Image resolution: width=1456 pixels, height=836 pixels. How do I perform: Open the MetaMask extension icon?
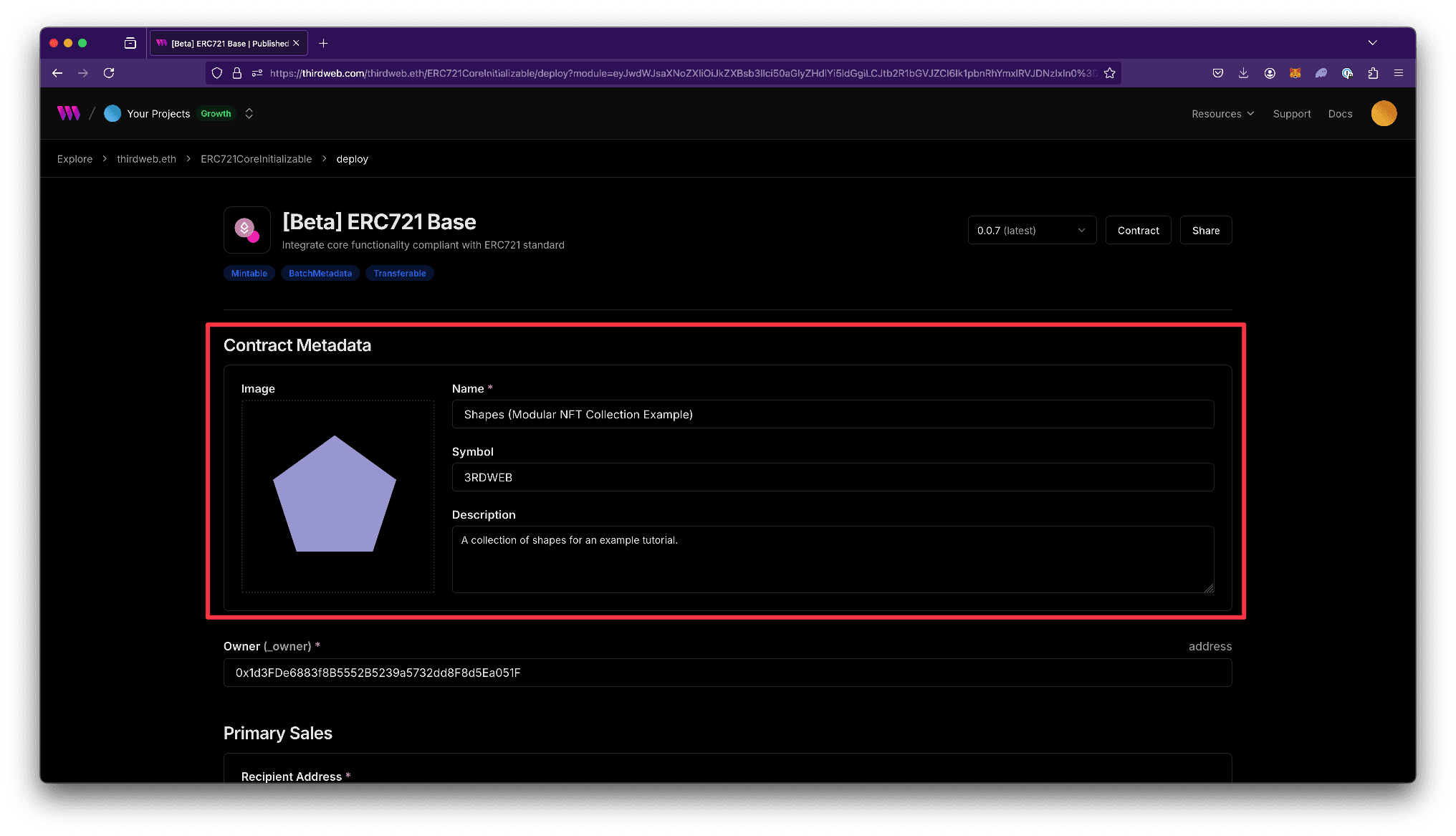(x=1295, y=72)
